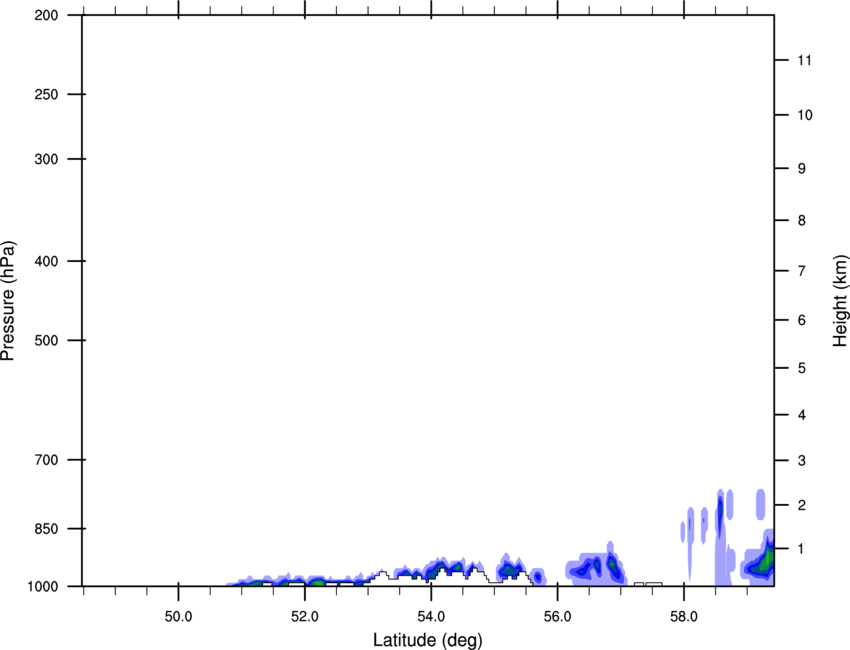
Task: Select the 250 pressure tick label
Action: (x=46, y=94)
